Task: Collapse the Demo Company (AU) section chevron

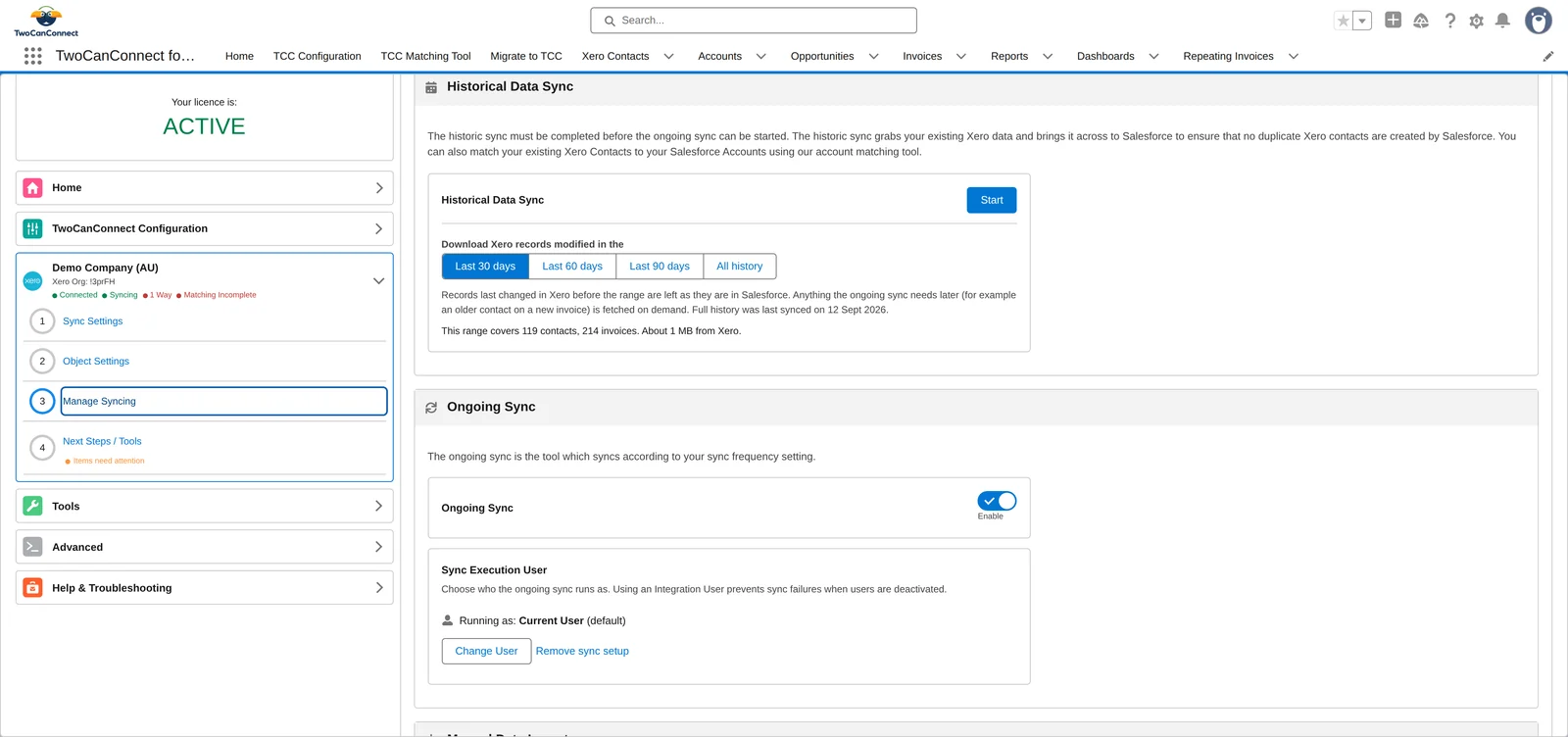Action: click(x=379, y=281)
